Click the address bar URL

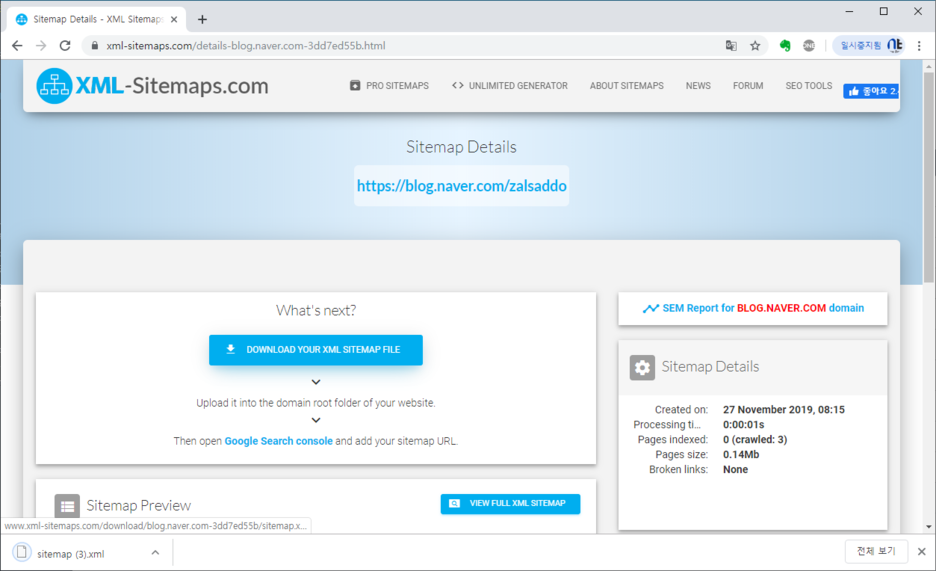coord(245,45)
